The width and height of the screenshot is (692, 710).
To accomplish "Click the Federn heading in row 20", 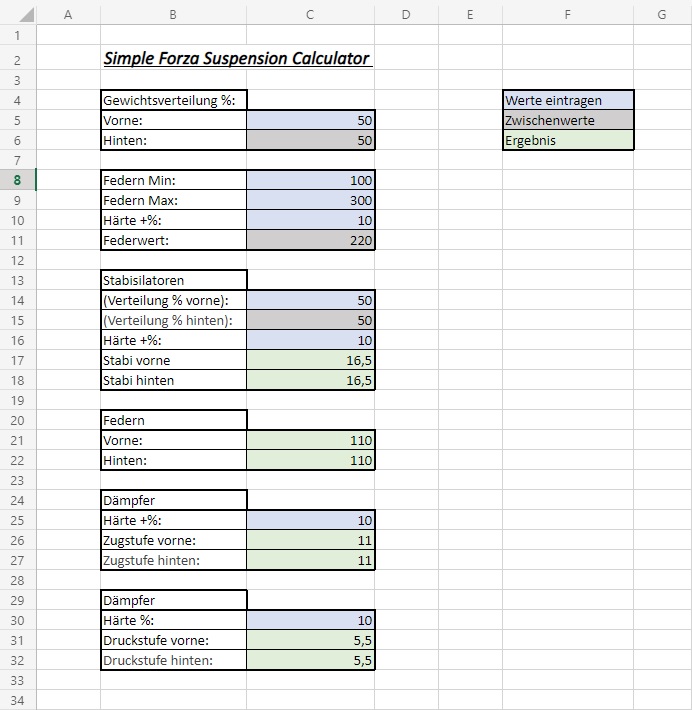I will tap(173, 420).
